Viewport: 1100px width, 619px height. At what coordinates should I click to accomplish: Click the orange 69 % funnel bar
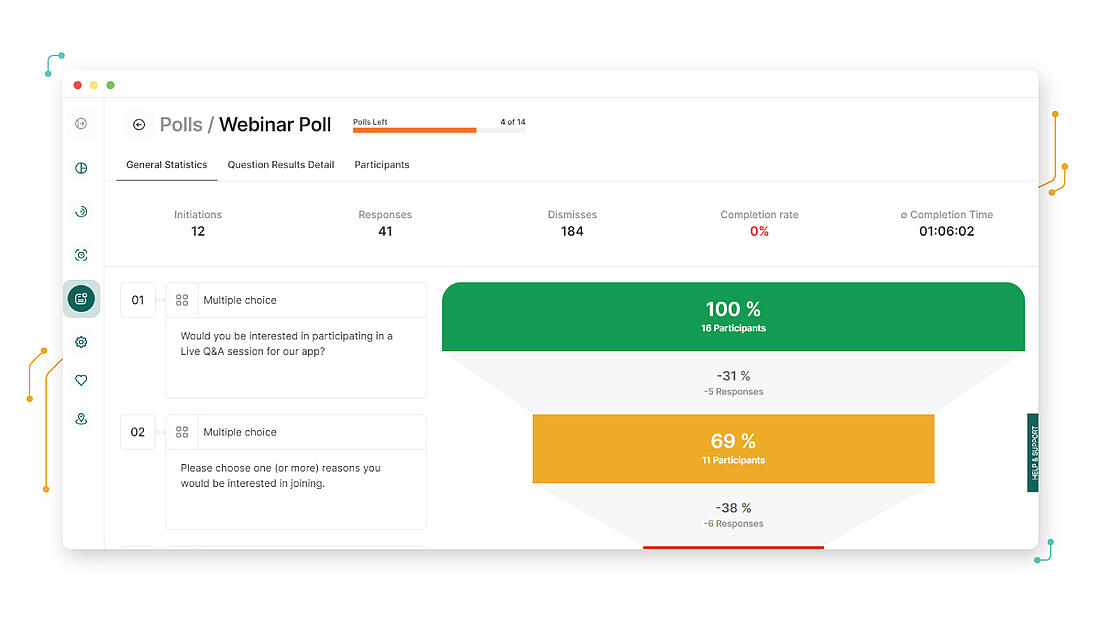pyautogui.click(x=733, y=448)
